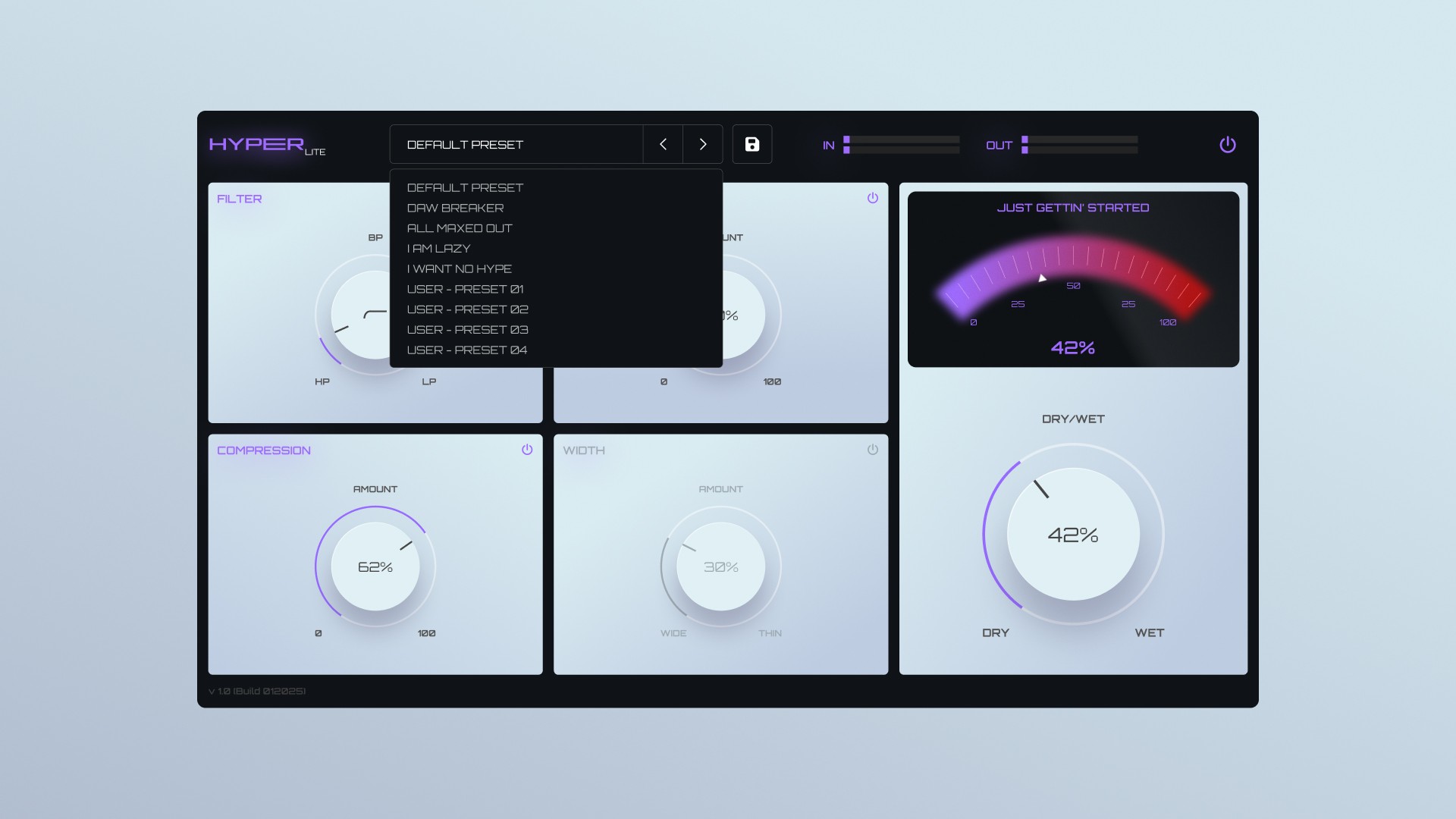Image resolution: width=1456 pixels, height=819 pixels.
Task: Click the HP label on Filter knob
Action: [x=322, y=381]
